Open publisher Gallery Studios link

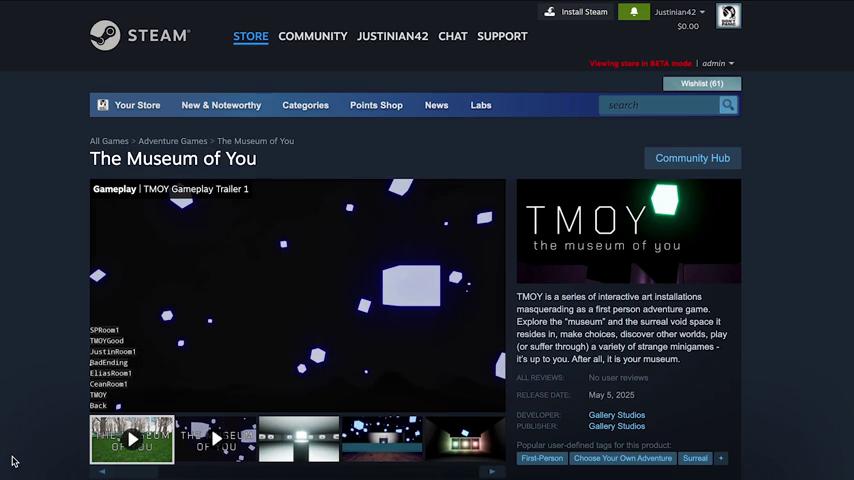pos(617,426)
